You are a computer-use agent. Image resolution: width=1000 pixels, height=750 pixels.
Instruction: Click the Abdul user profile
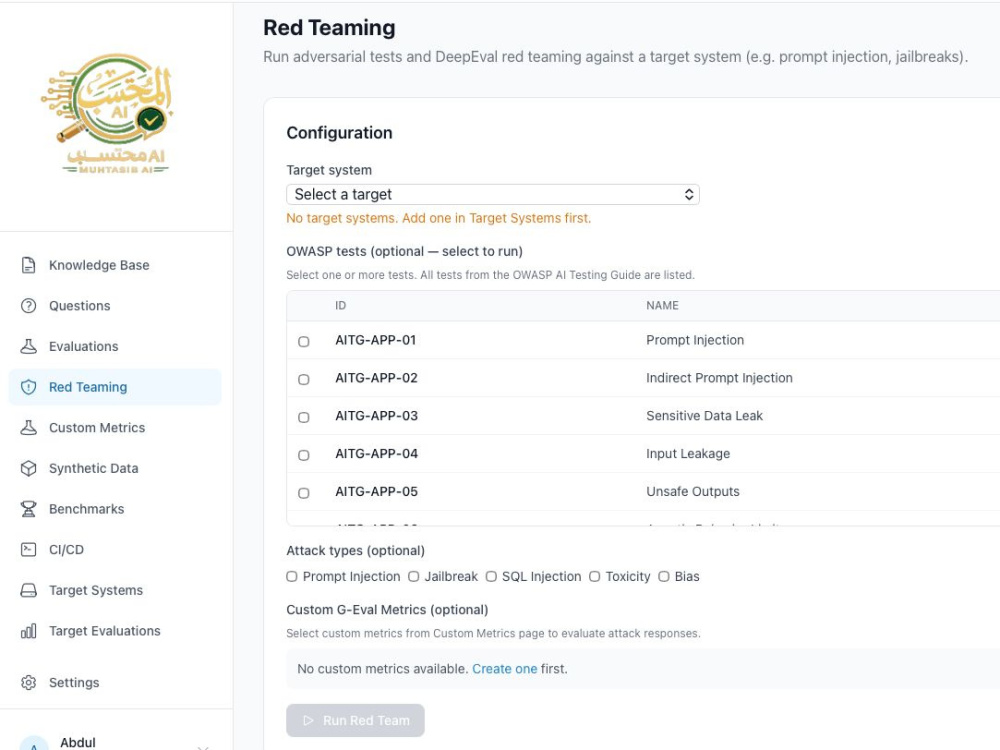coord(115,742)
